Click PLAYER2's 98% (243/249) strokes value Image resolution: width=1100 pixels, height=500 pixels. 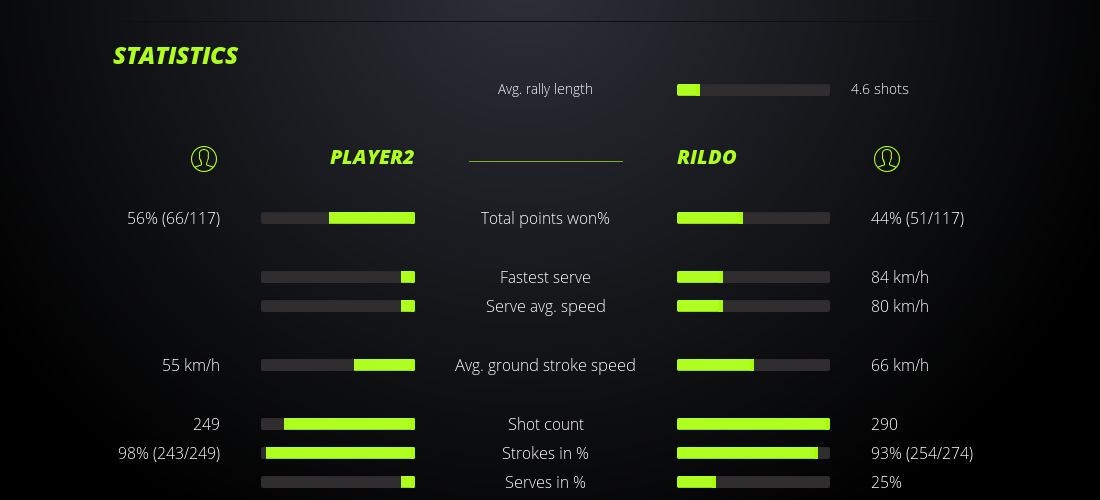[x=169, y=453]
